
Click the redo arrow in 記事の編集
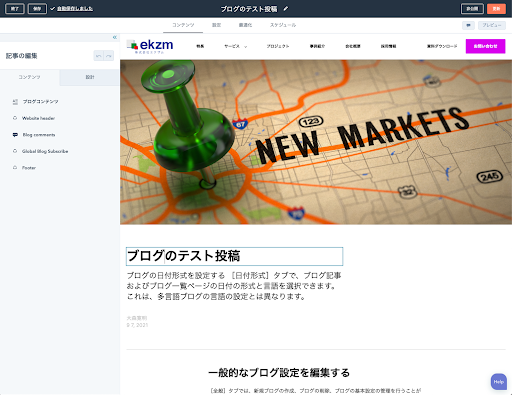[x=109, y=56]
